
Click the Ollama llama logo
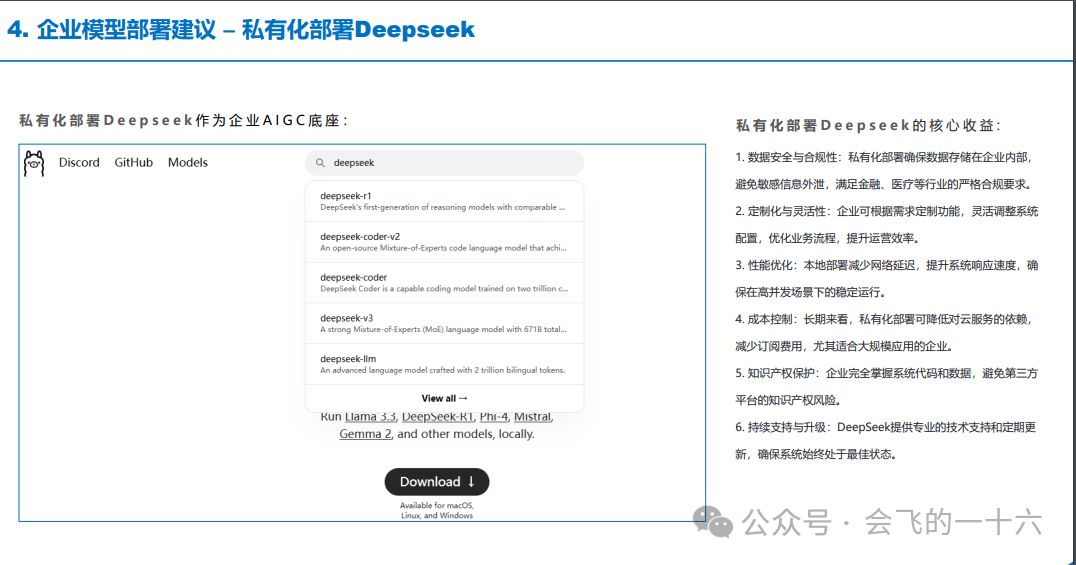click(34, 163)
